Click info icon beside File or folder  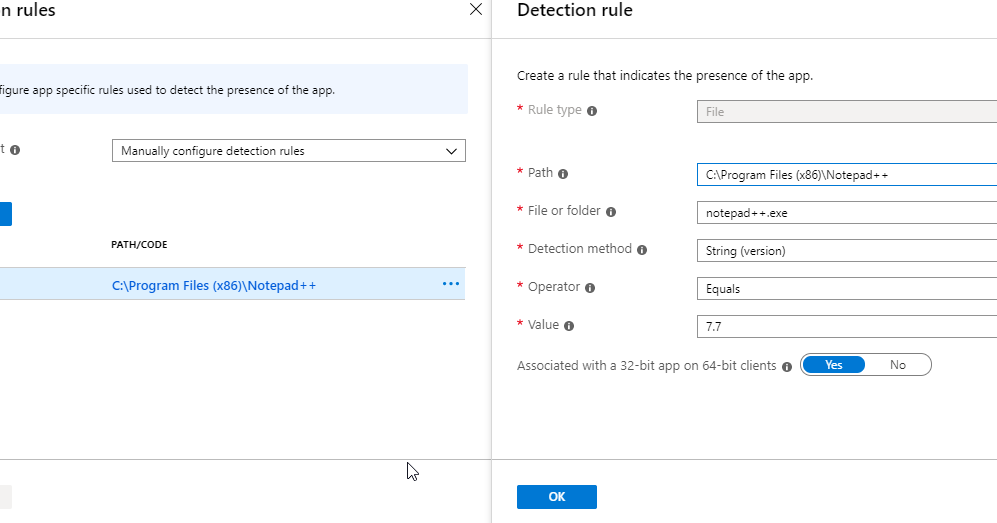pos(611,212)
